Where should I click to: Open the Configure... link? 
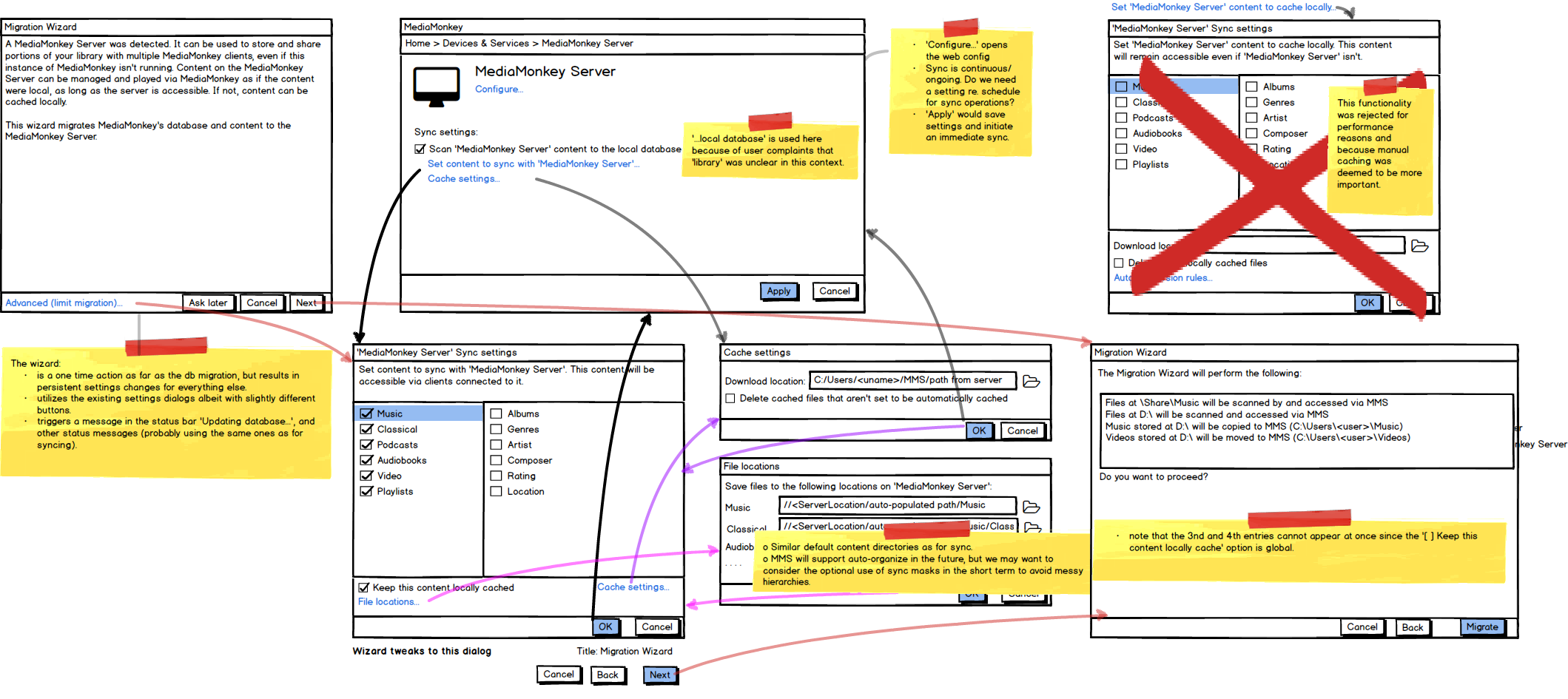click(x=499, y=90)
